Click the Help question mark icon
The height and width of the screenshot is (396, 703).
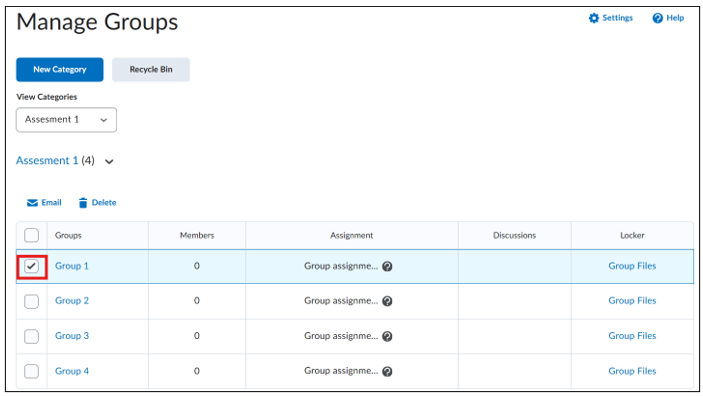tap(658, 18)
